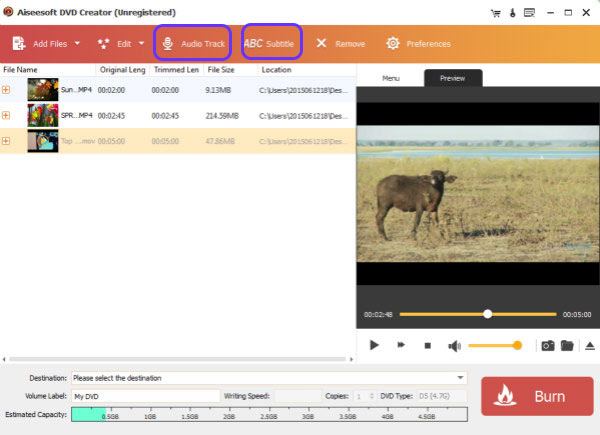The width and height of the screenshot is (600, 435).
Task: Expand the first video's tree node
Action: pyautogui.click(x=7, y=90)
